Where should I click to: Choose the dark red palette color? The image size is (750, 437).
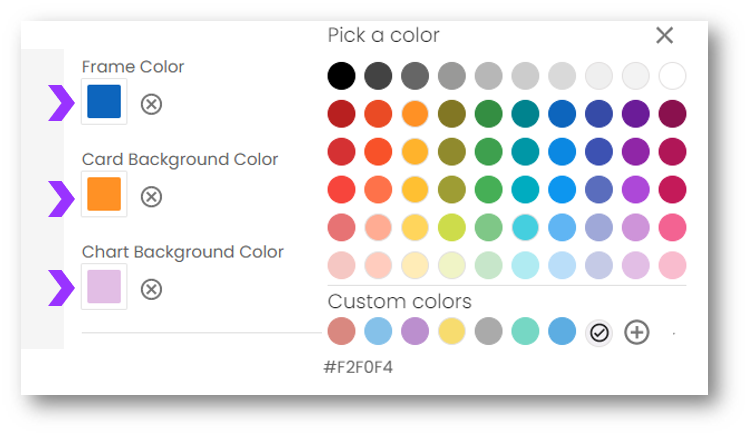341,113
